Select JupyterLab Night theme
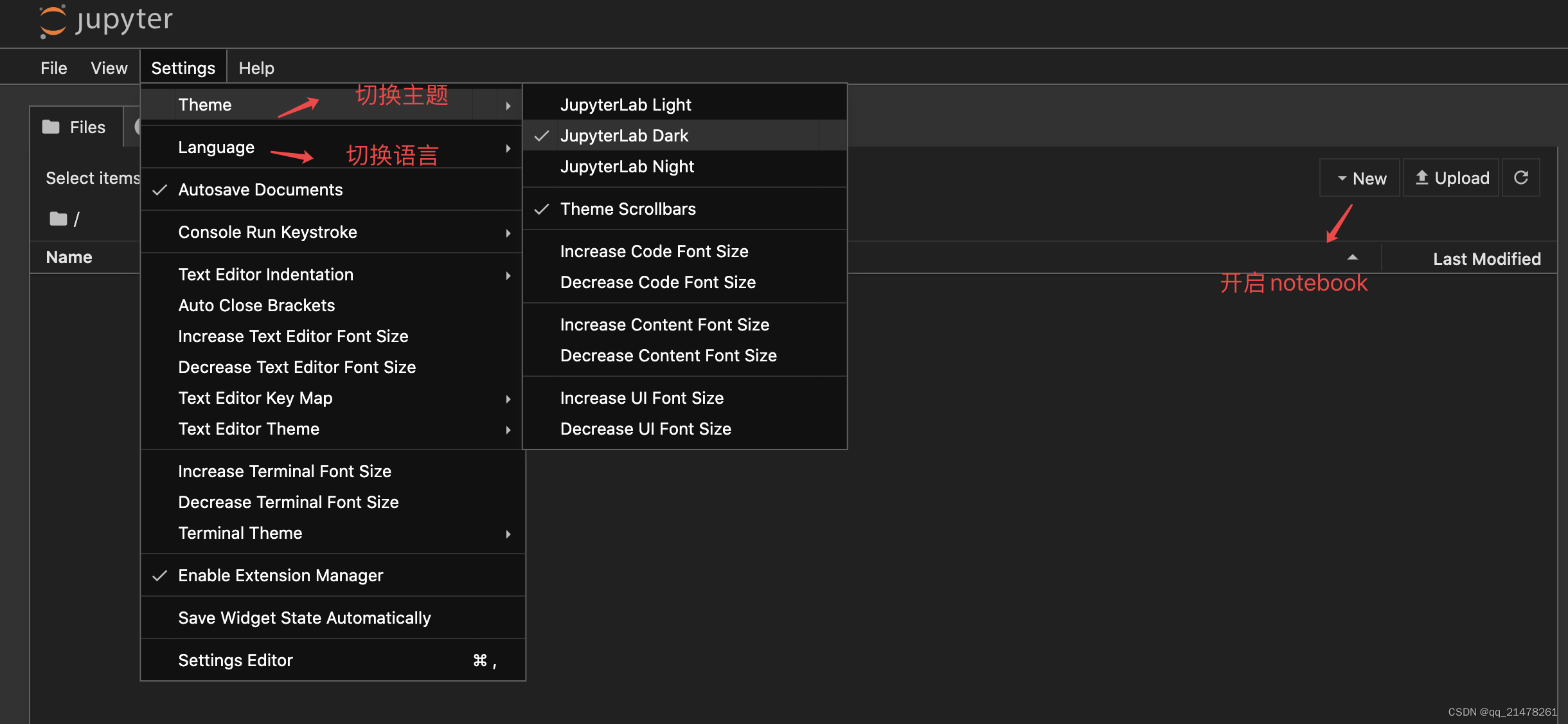 (x=627, y=167)
